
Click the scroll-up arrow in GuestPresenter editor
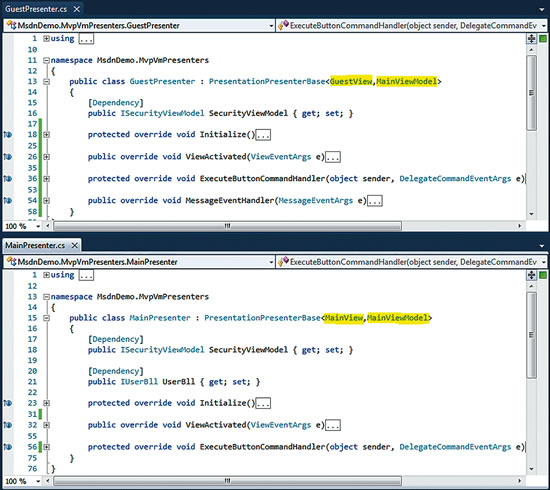coord(532,50)
